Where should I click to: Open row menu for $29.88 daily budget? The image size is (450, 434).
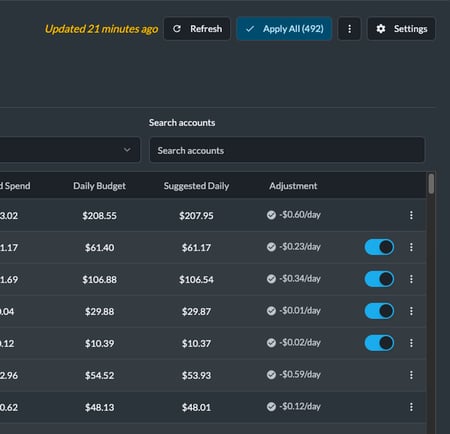click(411, 311)
